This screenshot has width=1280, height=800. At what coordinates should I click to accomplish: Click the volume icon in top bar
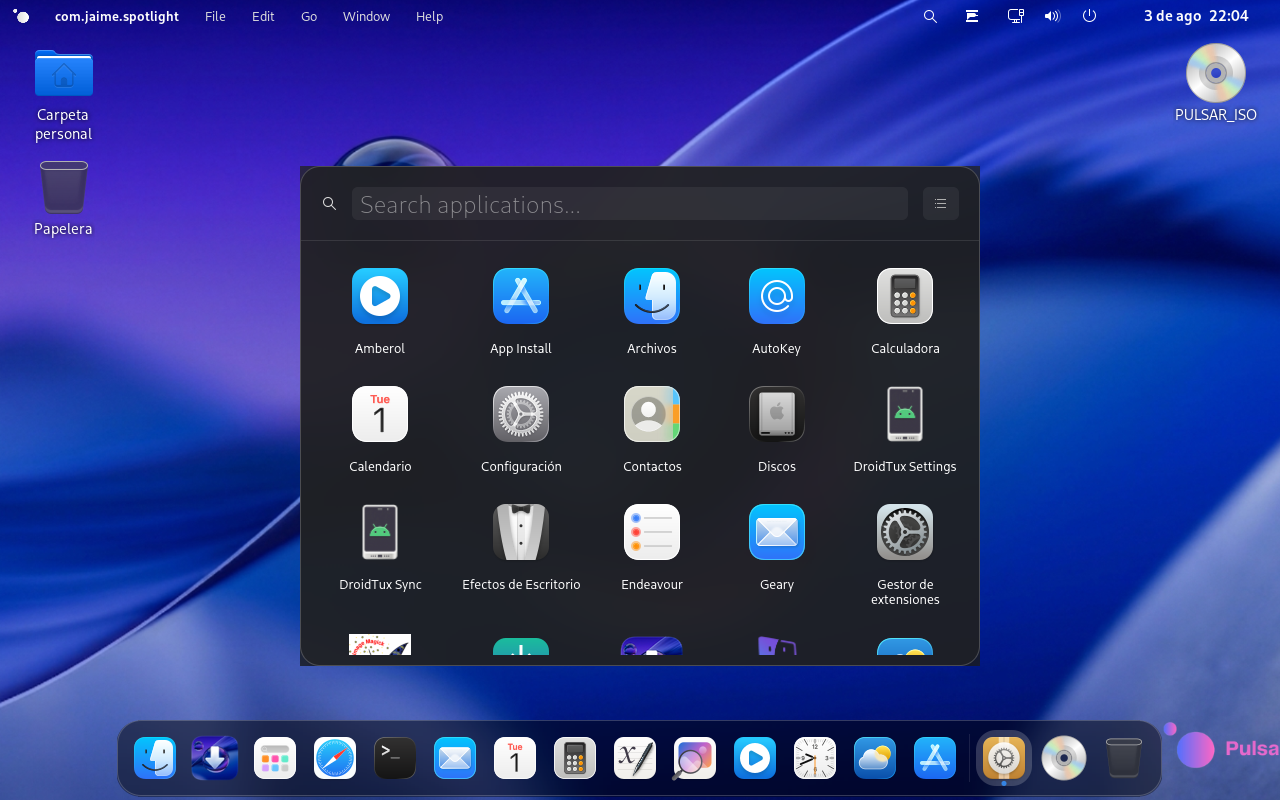pyautogui.click(x=1052, y=16)
